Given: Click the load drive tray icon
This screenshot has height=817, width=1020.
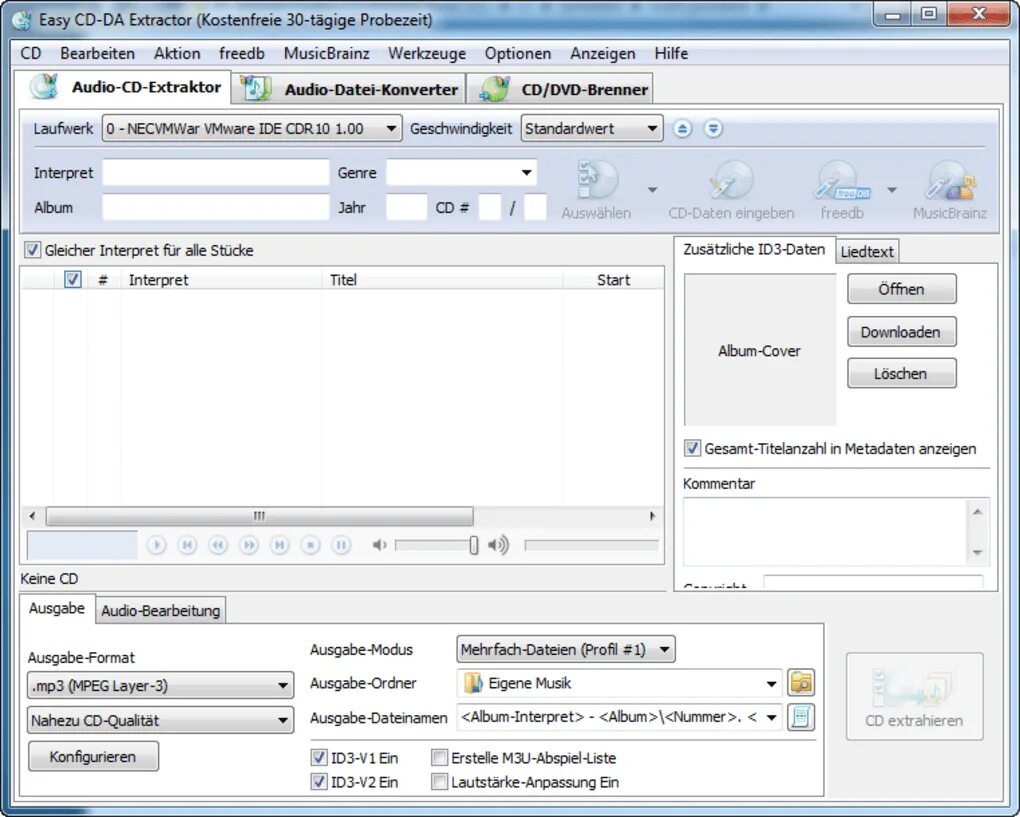Looking at the screenshot, I should coord(713,129).
